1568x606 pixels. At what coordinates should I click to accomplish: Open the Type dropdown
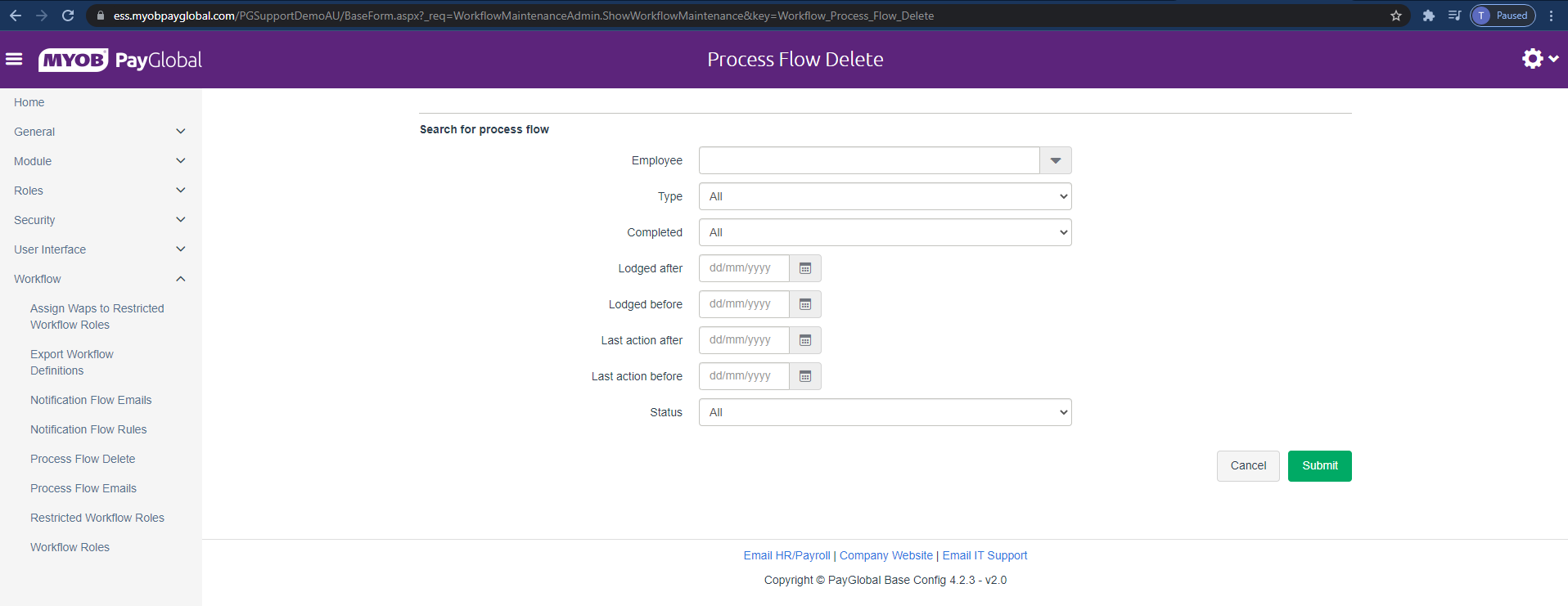[x=885, y=196]
